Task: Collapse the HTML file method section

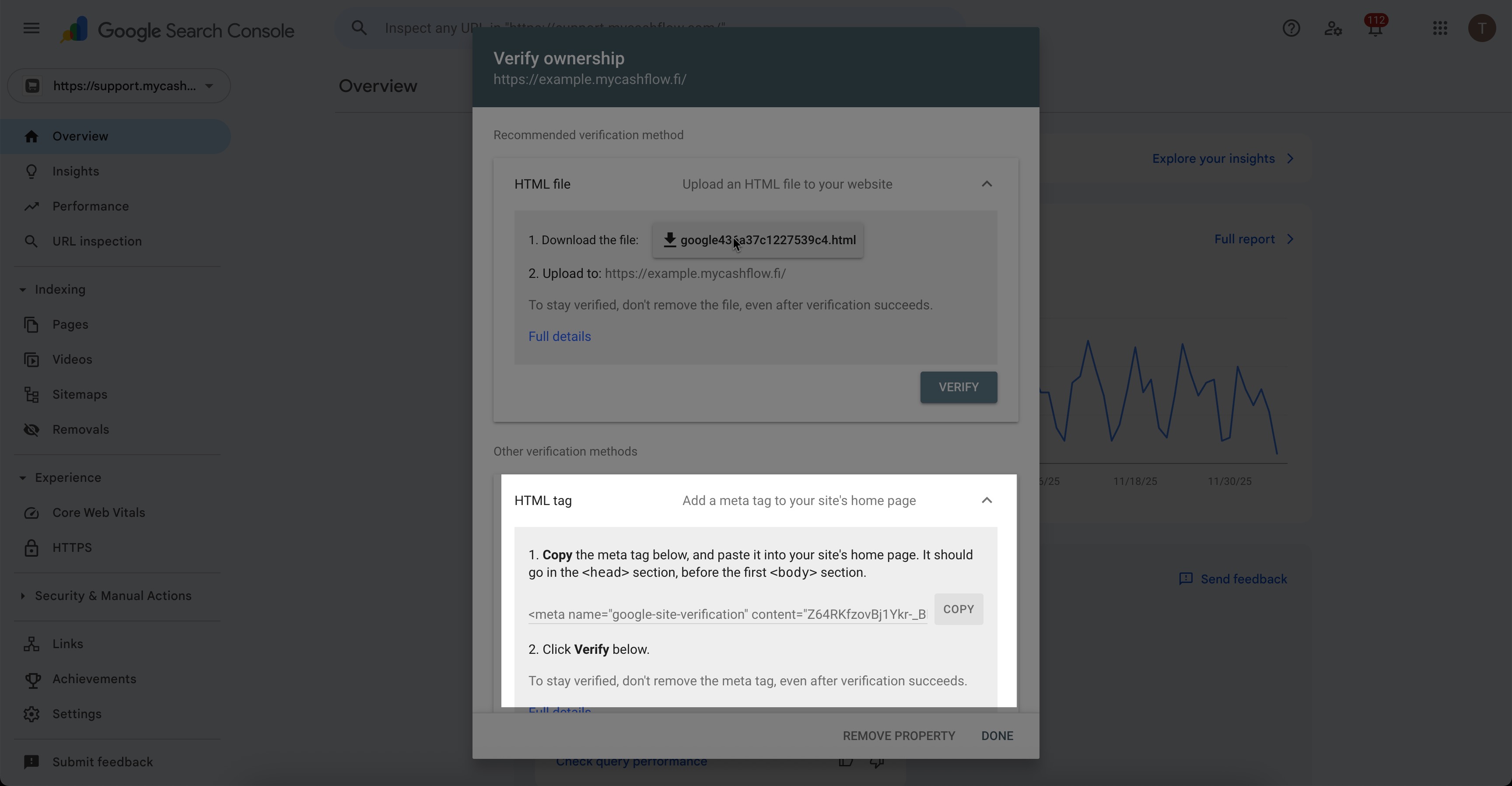Action: coord(987,184)
